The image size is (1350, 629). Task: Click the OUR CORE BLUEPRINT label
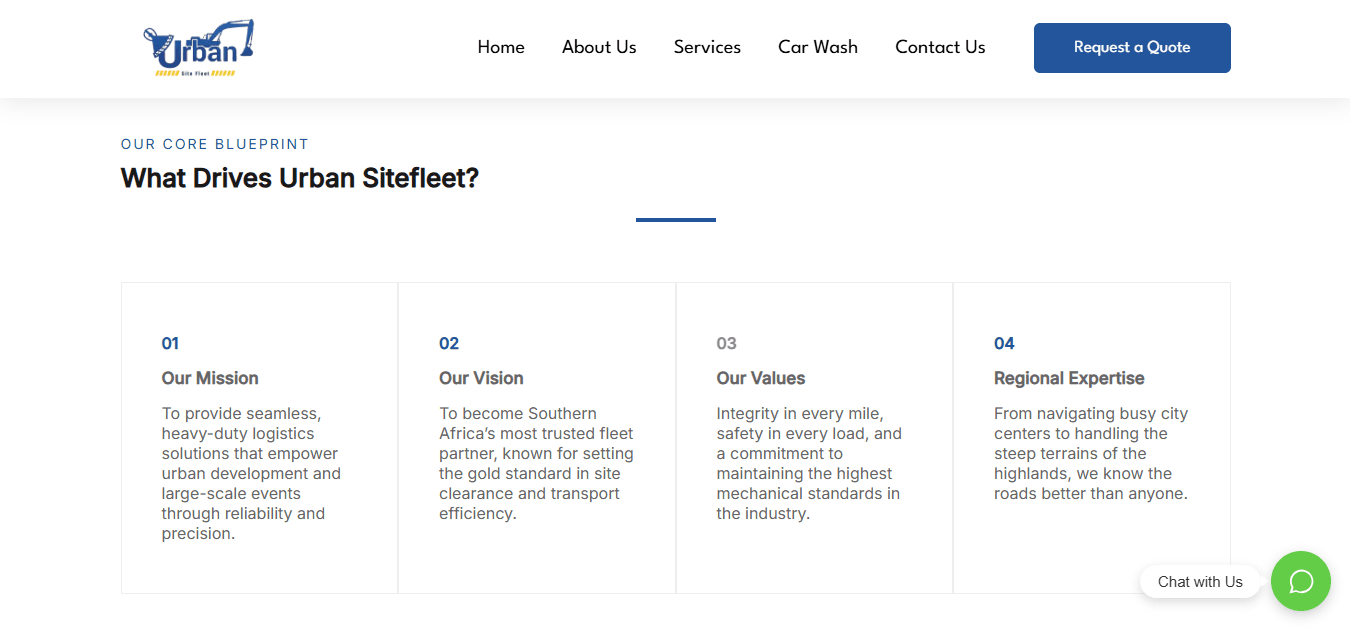click(214, 144)
